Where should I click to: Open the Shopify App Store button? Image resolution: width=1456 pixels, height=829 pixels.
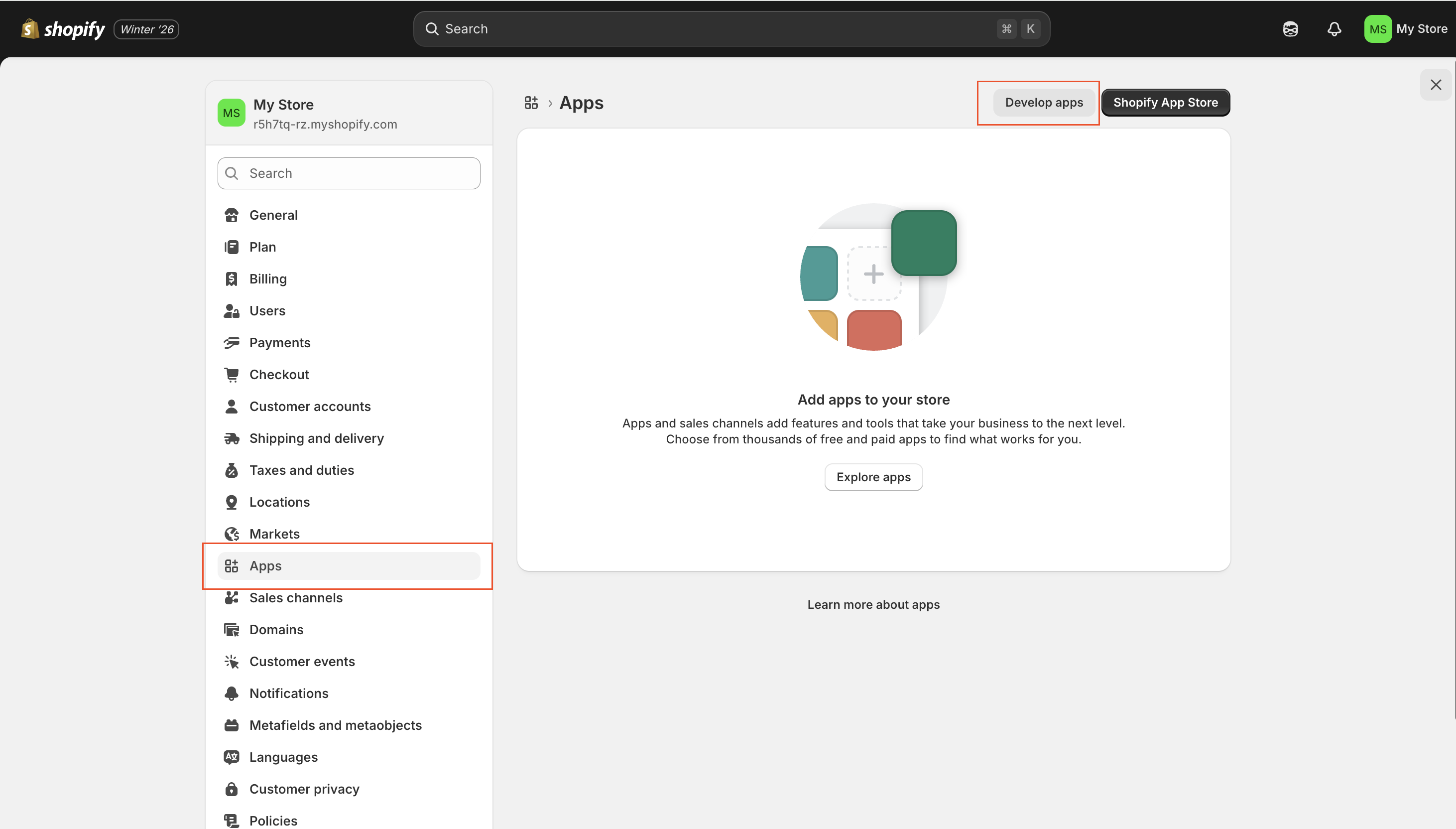tap(1165, 103)
